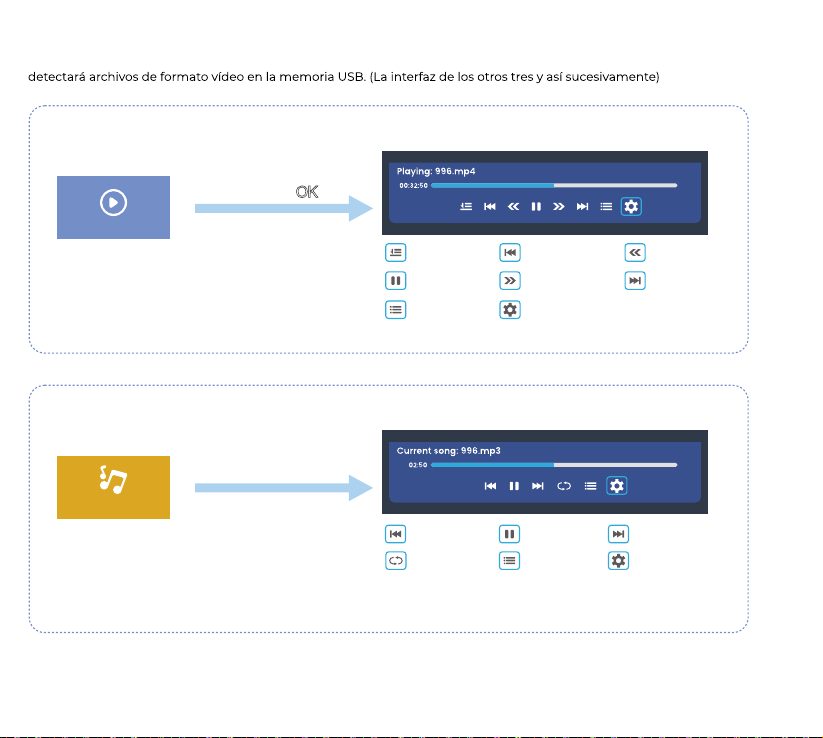Image resolution: width=823 pixels, height=738 pixels.
Task: Click rewind icon in the 996.mp4 player bar
Action: click(x=513, y=206)
